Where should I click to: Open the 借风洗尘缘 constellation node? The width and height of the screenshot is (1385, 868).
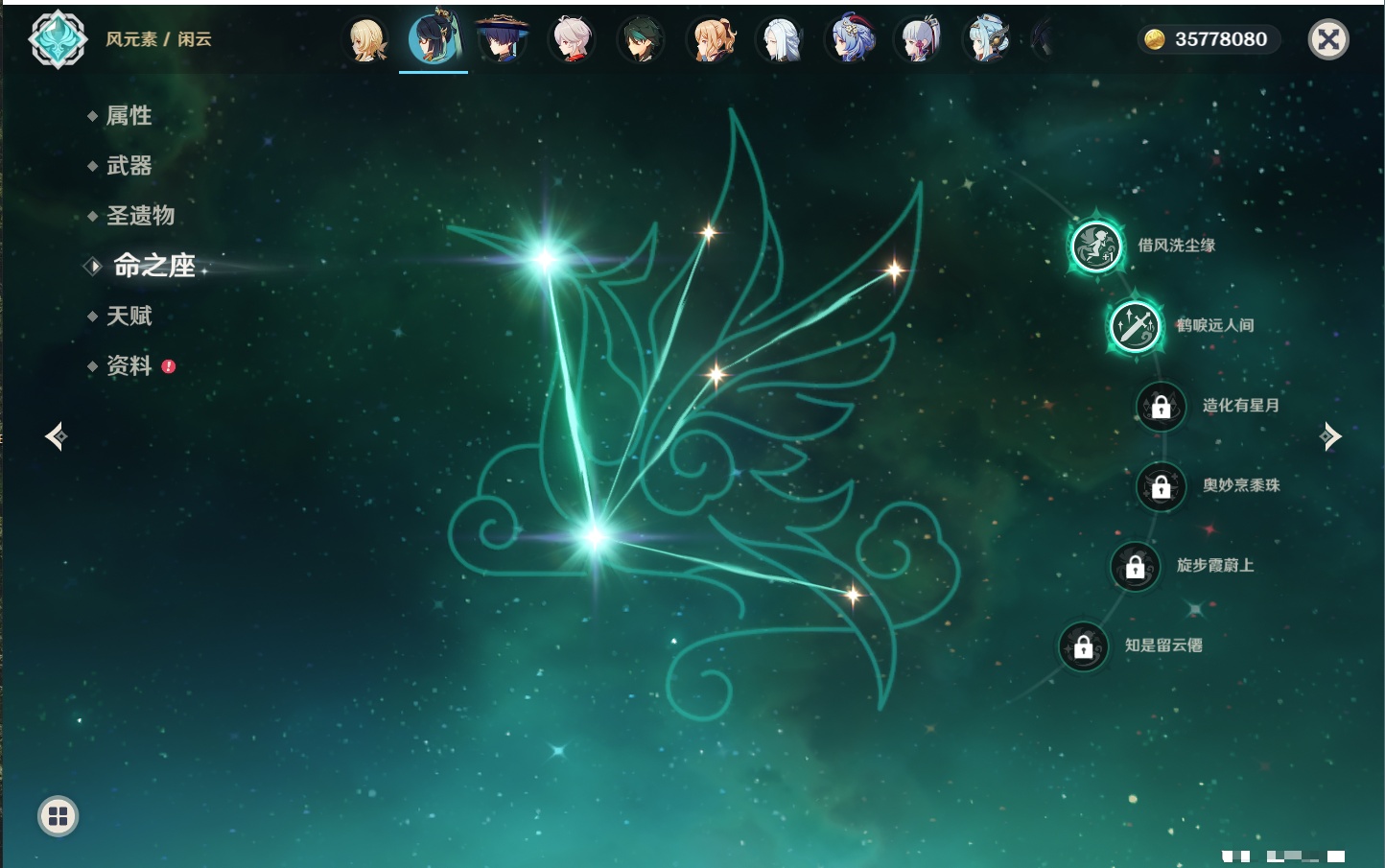[x=1096, y=246]
